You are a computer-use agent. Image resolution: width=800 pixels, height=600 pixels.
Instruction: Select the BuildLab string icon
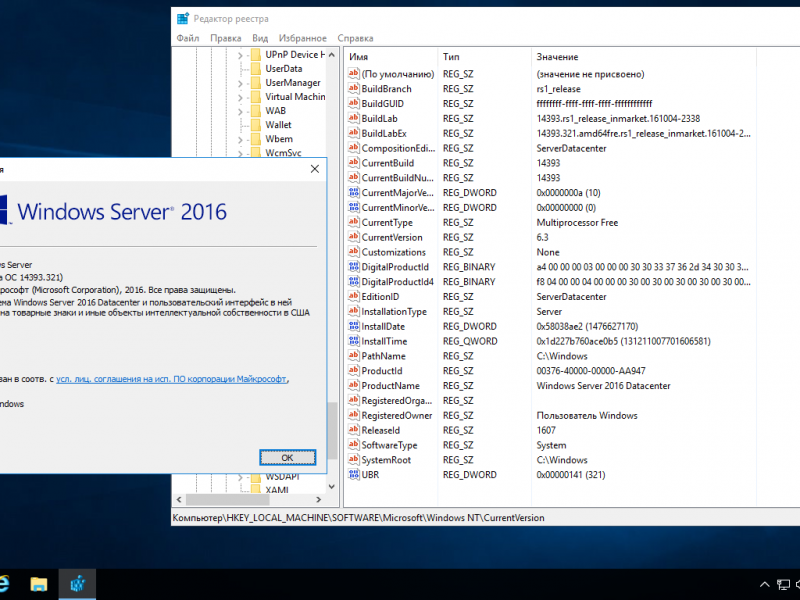[354, 118]
